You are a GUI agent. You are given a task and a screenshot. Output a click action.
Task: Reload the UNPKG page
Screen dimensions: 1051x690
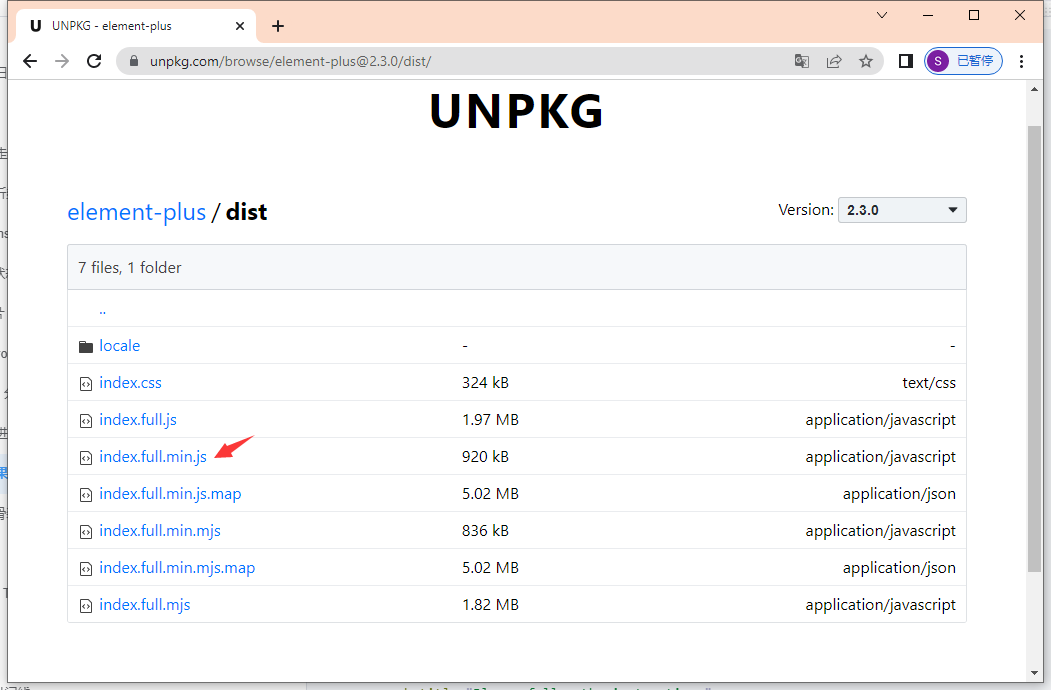point(95,61)
